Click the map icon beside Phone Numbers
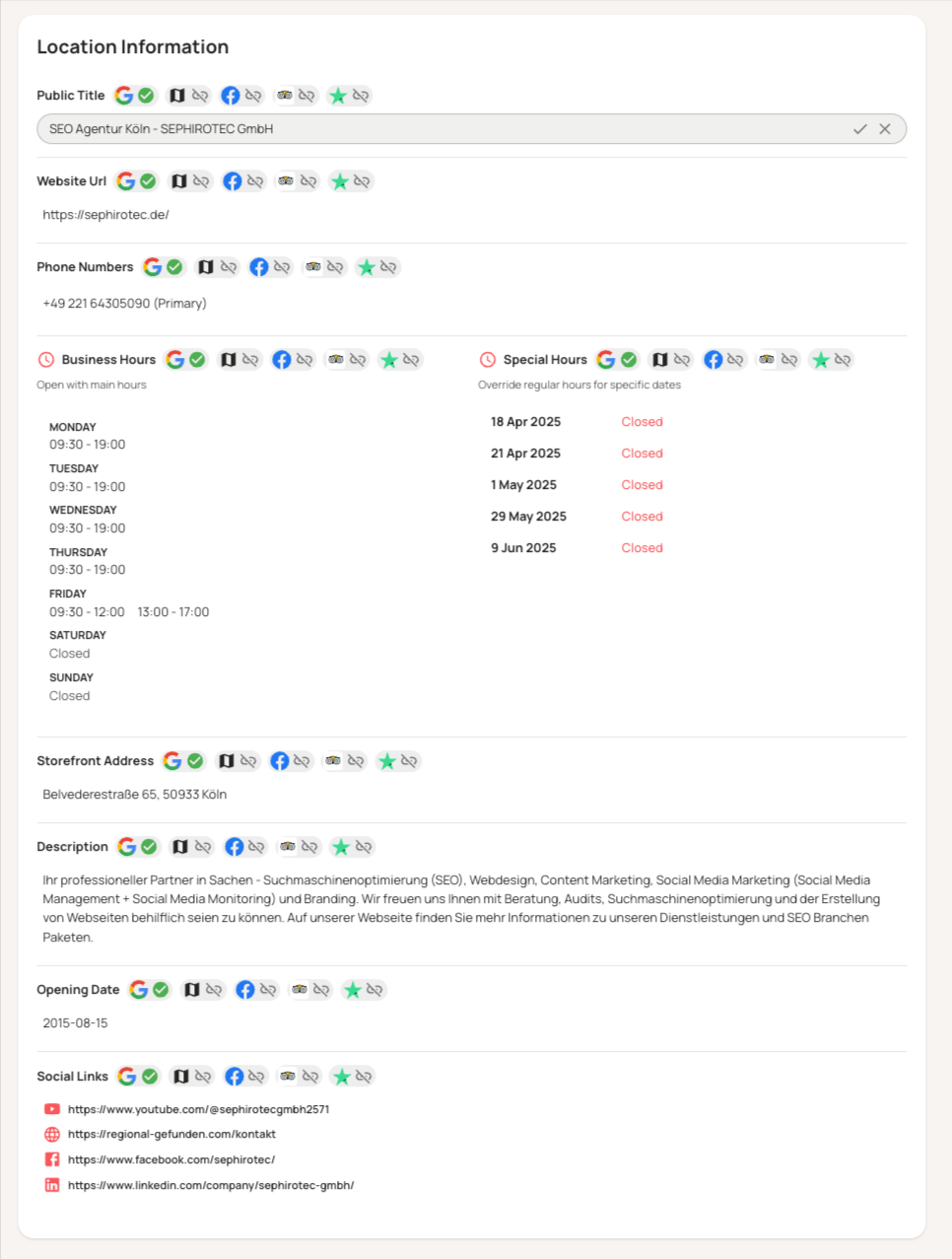Screen dimensions: 952x1259 tap(206, 267)
